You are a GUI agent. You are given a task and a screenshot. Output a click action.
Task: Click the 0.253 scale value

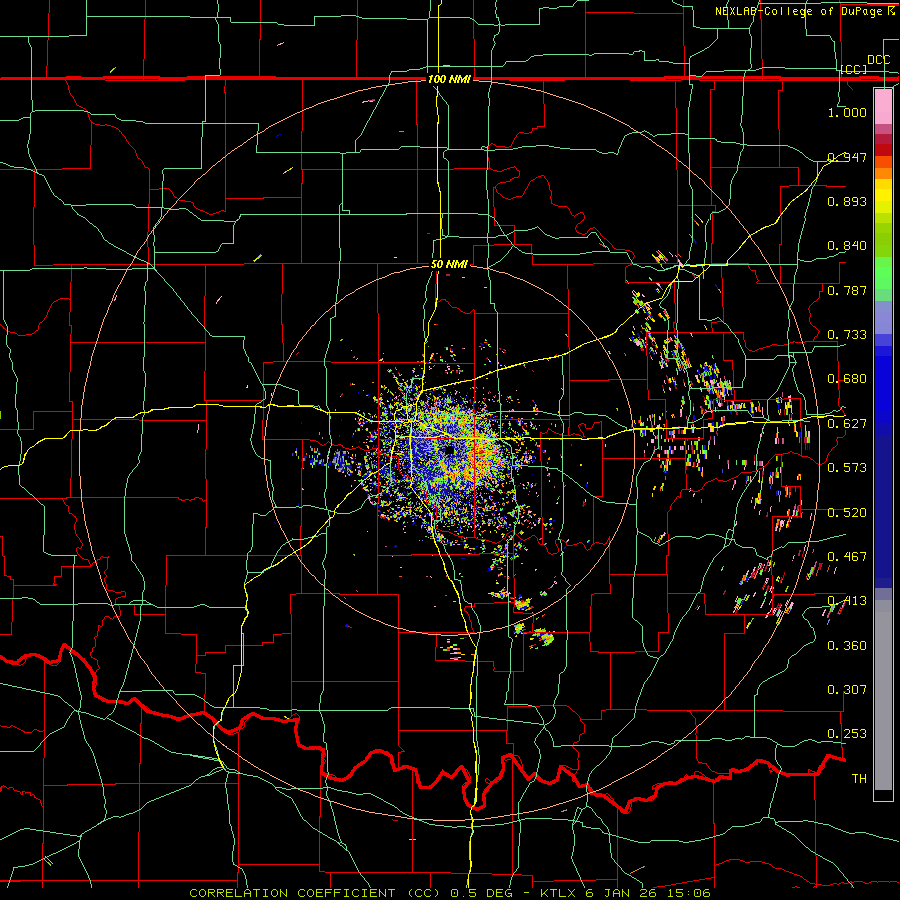(847, 734)
